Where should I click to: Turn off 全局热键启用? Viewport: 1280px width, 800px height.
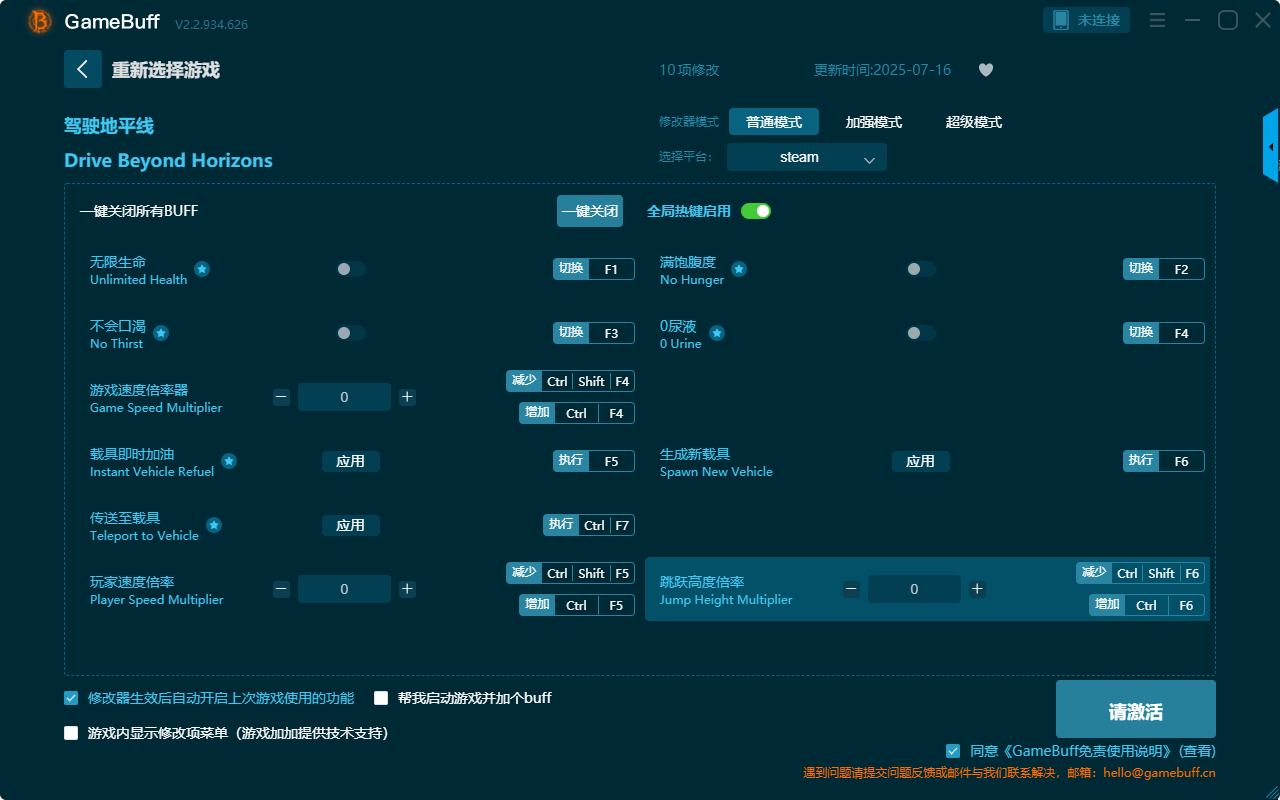tap(755, 211)
